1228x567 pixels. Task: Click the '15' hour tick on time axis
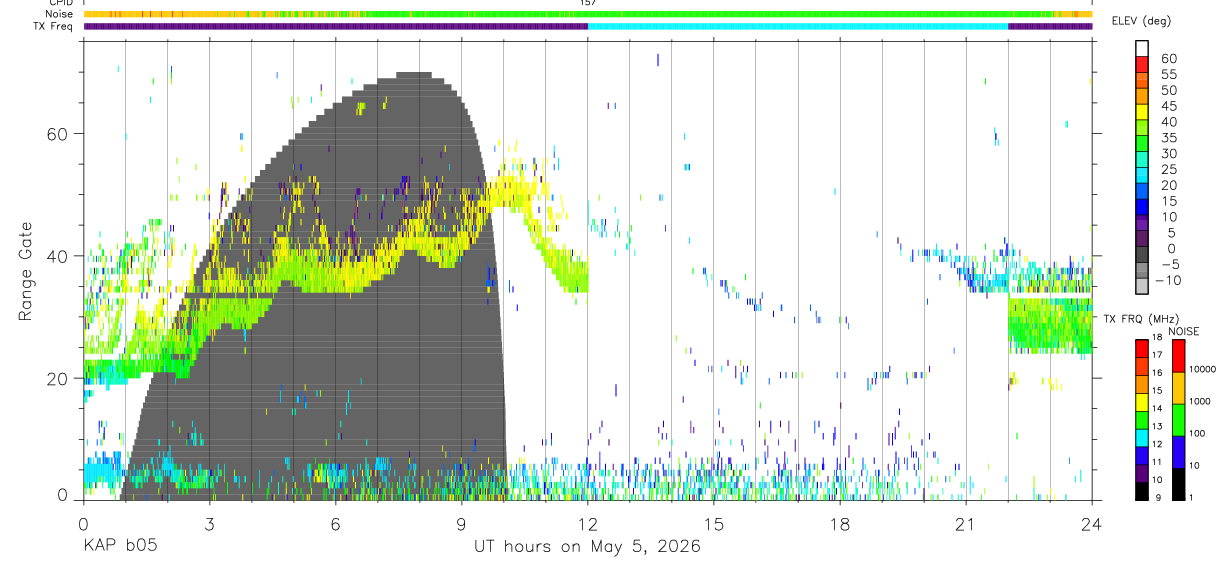[713, 524]
